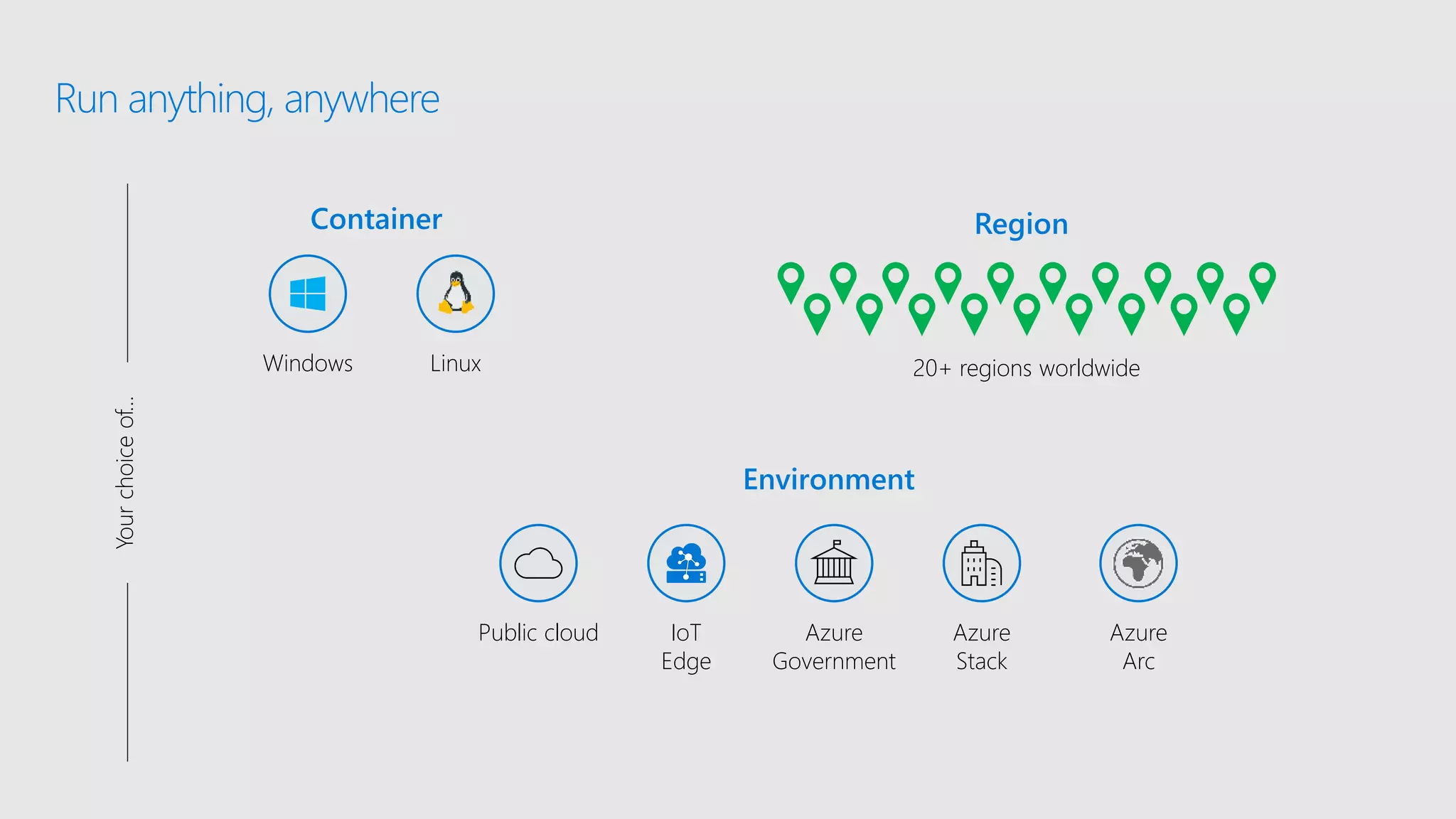Screen dimensions: 1456x819
Task: Click the Linux penguin icon
Action: pos(456,294)
